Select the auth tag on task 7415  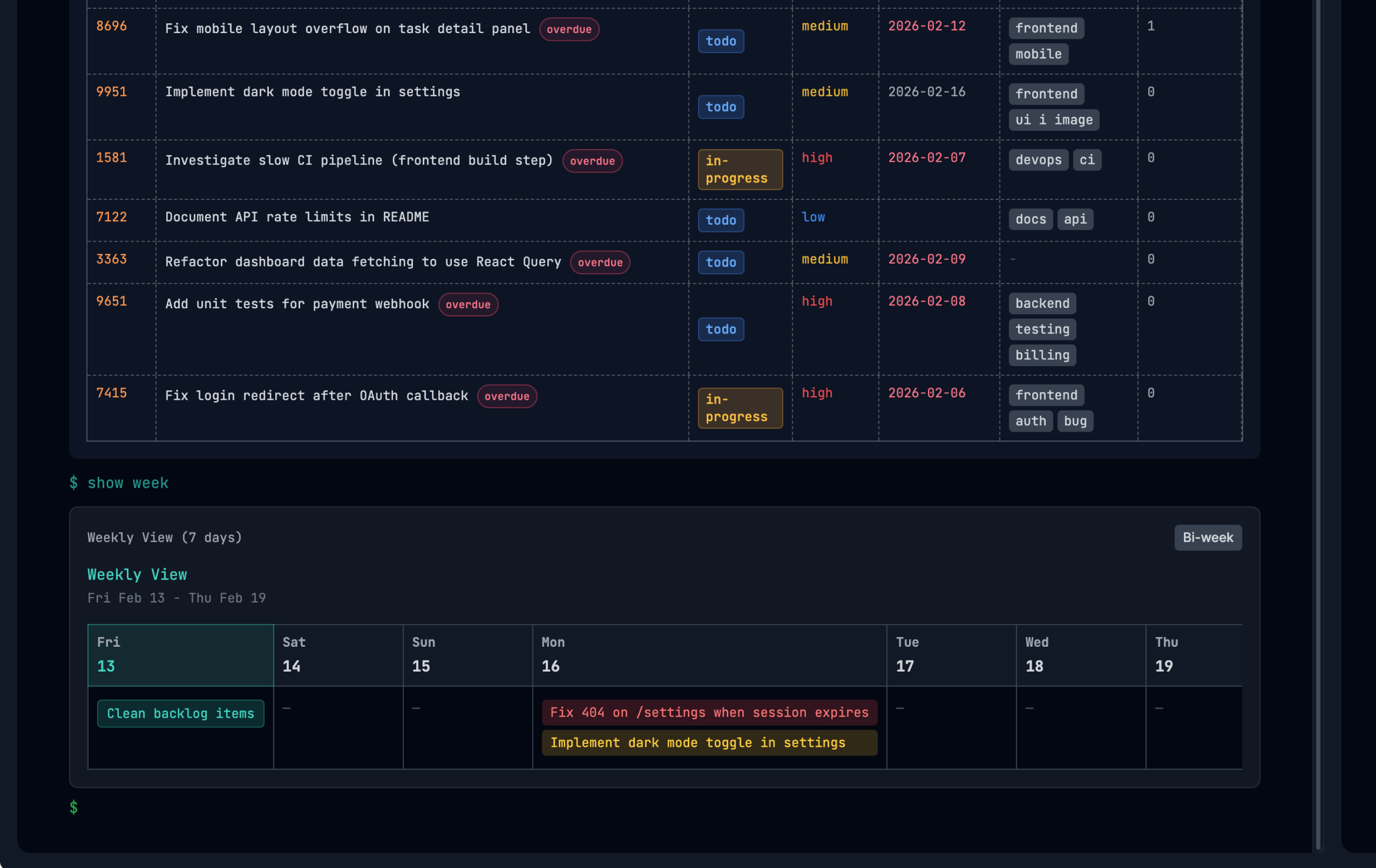(x=1030, y=421)
